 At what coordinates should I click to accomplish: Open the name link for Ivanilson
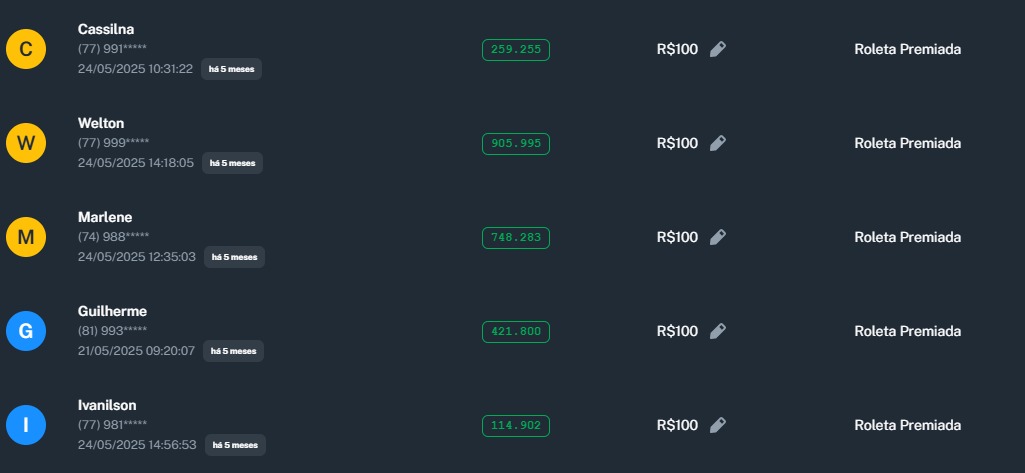(x=107, y=405)
